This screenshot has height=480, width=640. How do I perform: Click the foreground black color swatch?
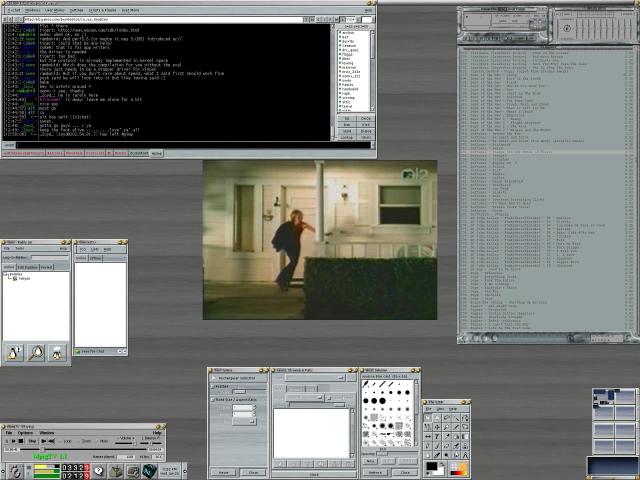pos(432,466)
